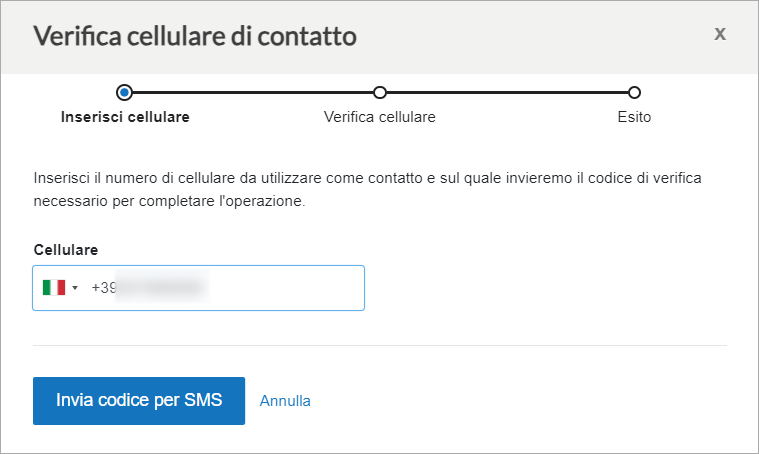Click the Verifica cellulare di contatto title

pyautogui.click(x=195, y=36)
